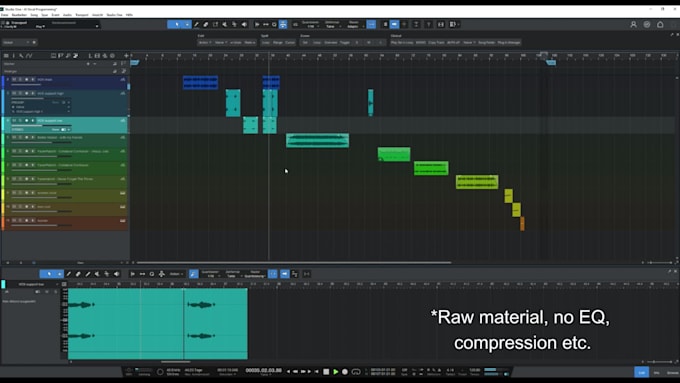The height and width of the screenshot is (383, 680).
Task: Click the song end marker in the ruler
Action: (551, 62)
